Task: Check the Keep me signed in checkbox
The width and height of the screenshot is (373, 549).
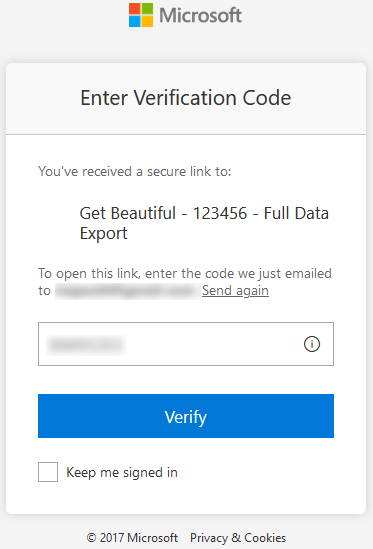Action: click(x=48, y=472)
